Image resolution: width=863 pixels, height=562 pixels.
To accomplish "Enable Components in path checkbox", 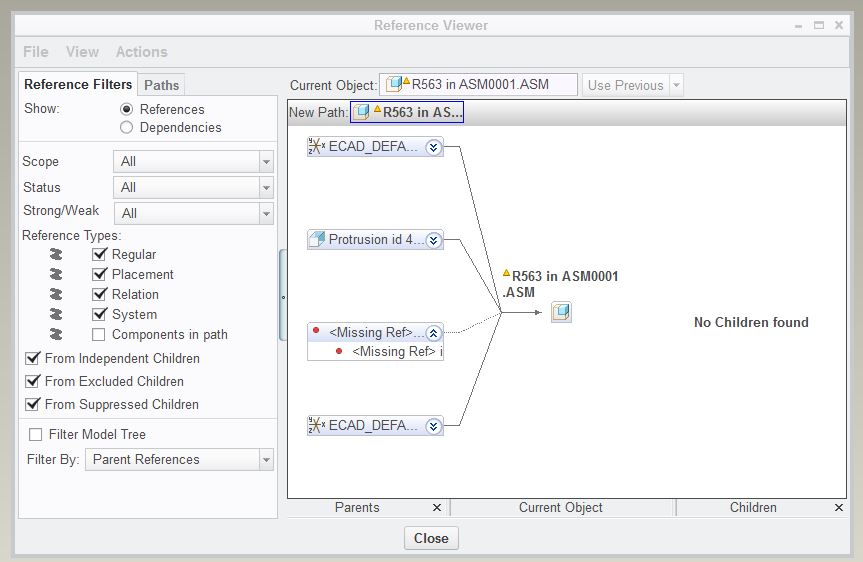I will pos(99,334).
